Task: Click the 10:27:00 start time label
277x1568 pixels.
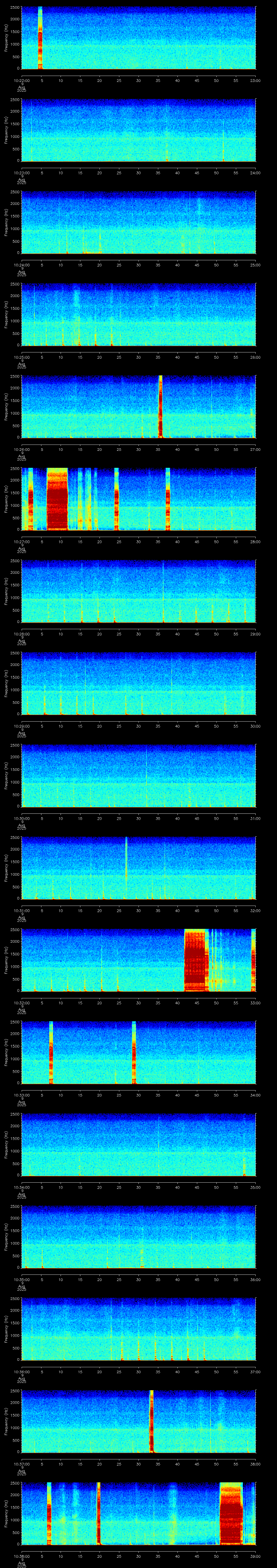Action: point(21,542)
